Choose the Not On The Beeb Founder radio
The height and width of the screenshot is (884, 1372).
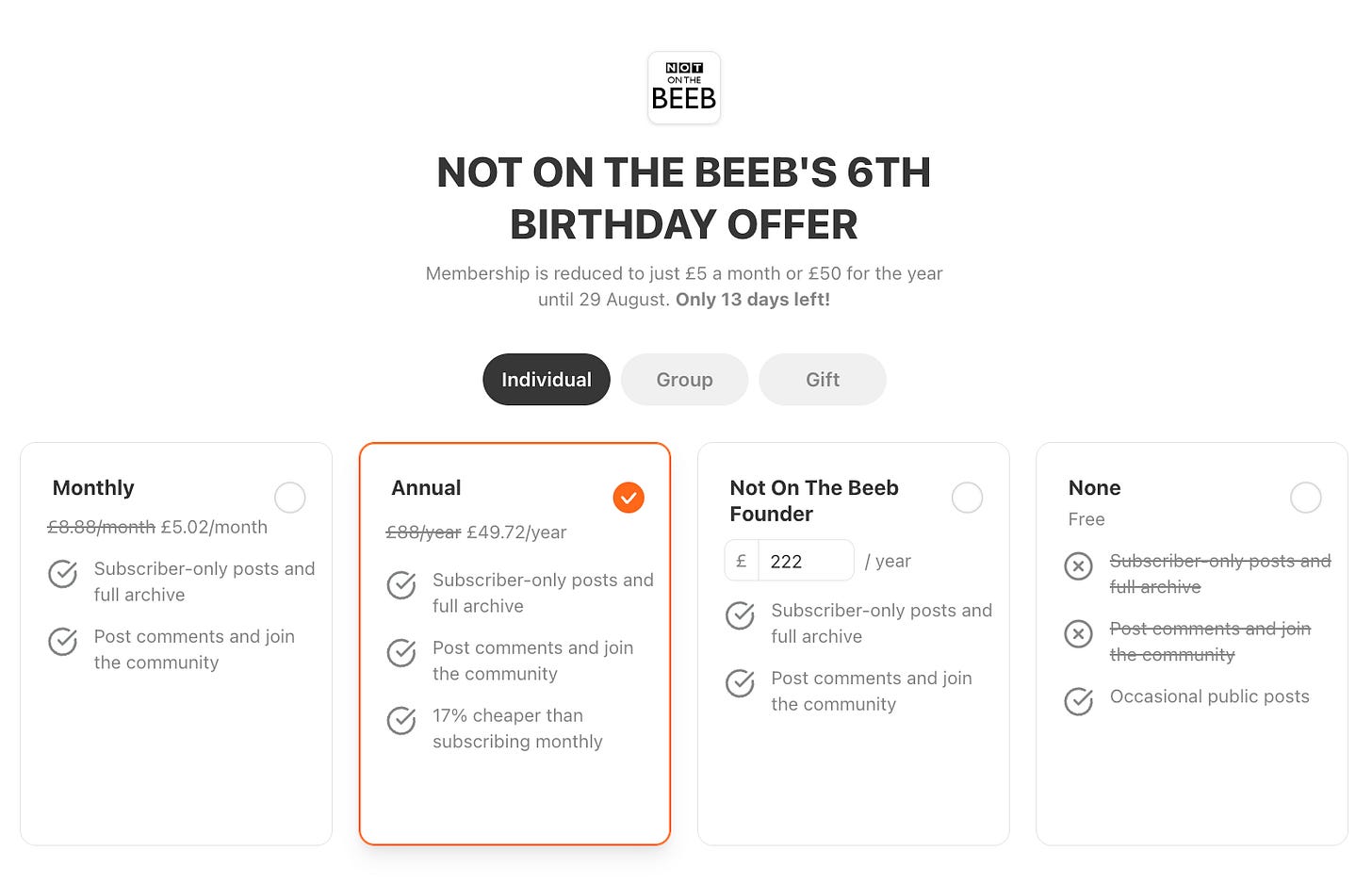coord(967,498)
